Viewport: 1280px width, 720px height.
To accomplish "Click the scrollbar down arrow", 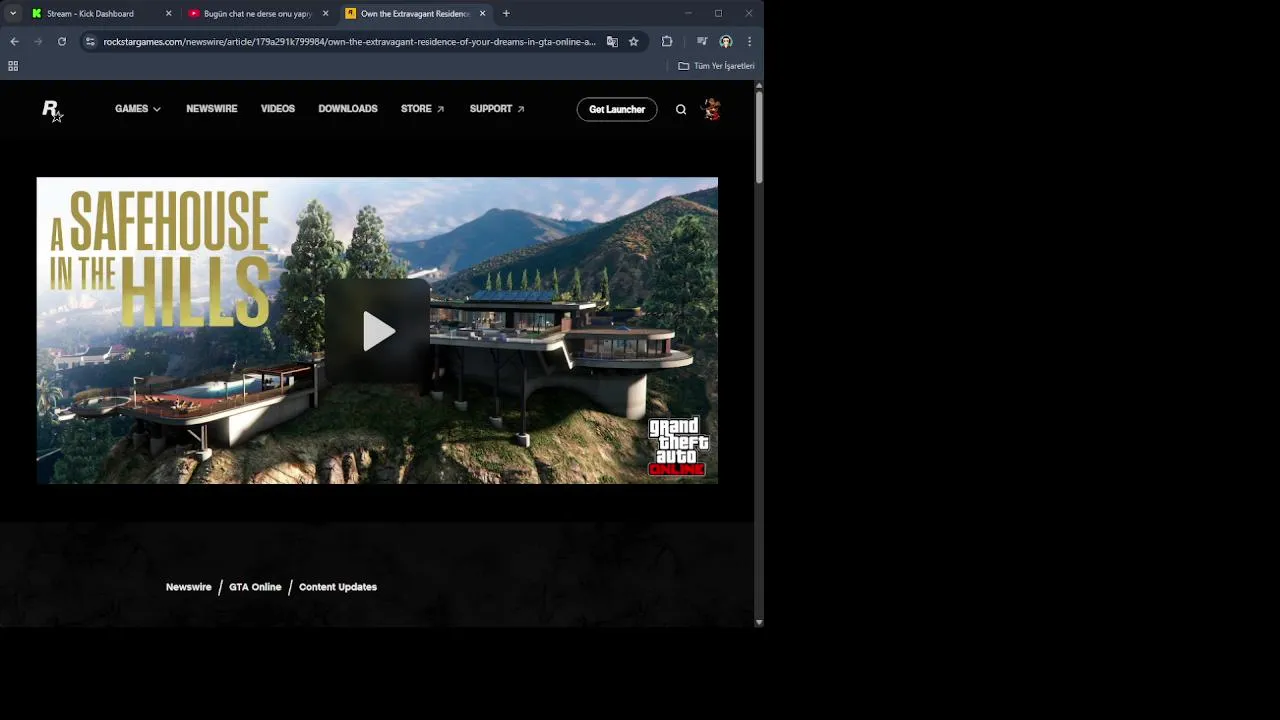I will click(x=759, y=622).
